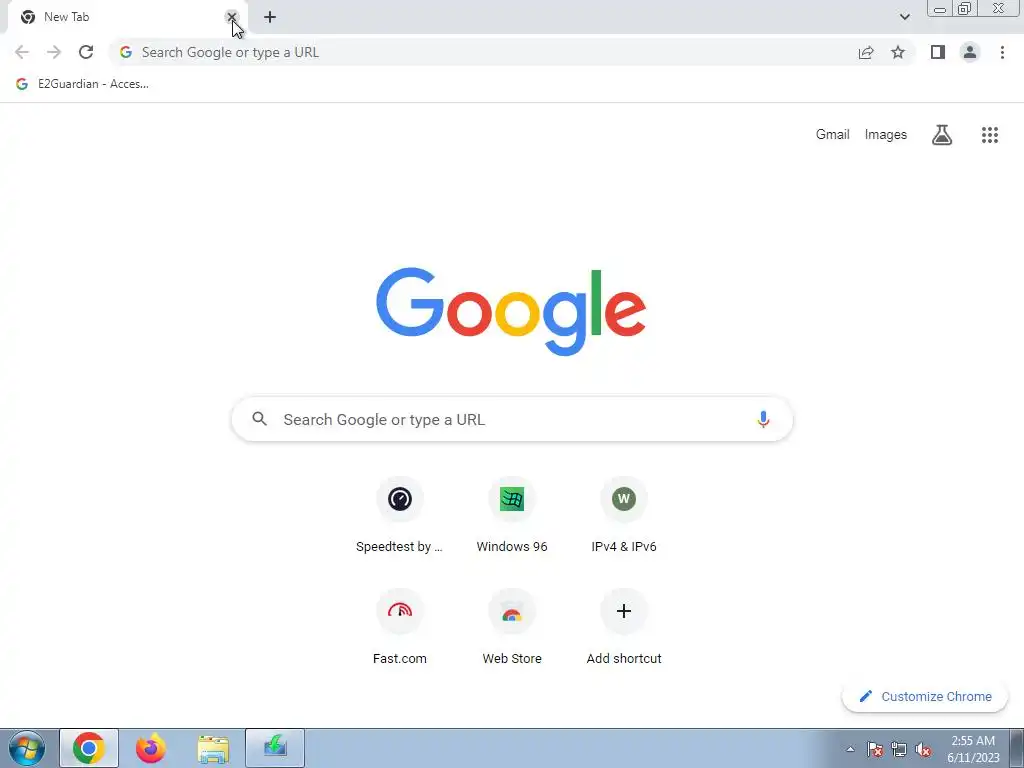This screenshot has height=768, width=1024.
Task: Reload the current page
Action: coord(86,52)
